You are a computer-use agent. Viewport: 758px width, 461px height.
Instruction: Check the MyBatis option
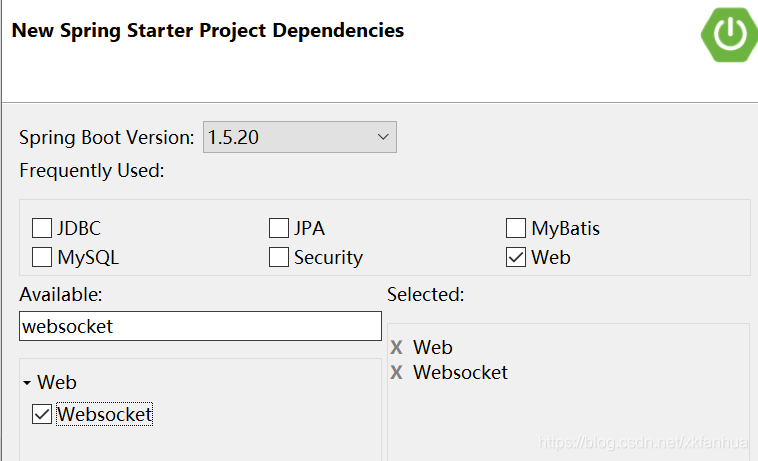pyautogui.click(x=516, y=228)
